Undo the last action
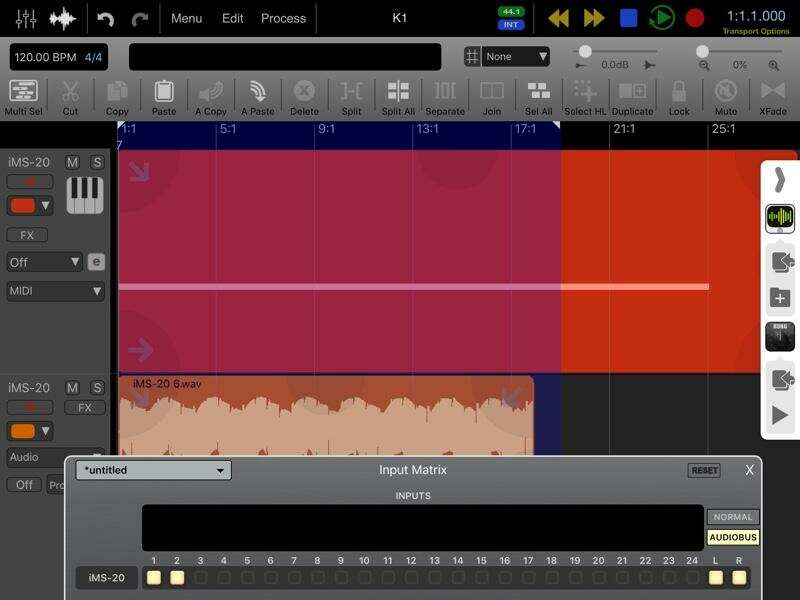 [x=105, y=19]
